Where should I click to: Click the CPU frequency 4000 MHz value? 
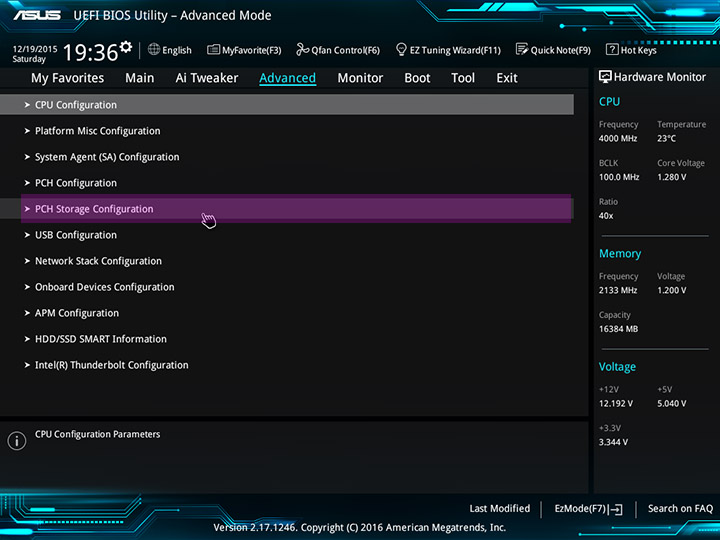pyautogui.click(x=618, y=138)
